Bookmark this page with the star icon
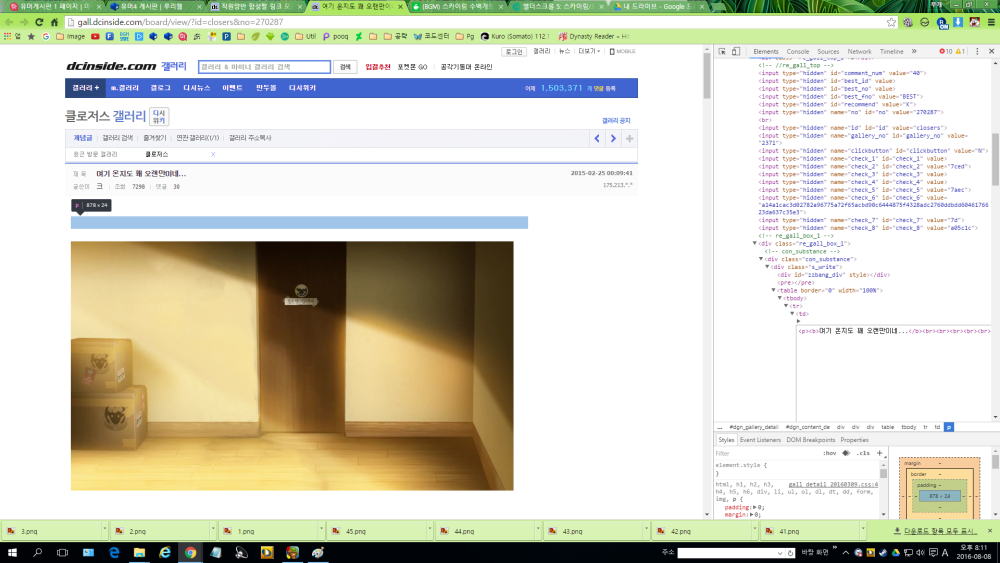Screen dimensions: 1000x563 point(891,22)
